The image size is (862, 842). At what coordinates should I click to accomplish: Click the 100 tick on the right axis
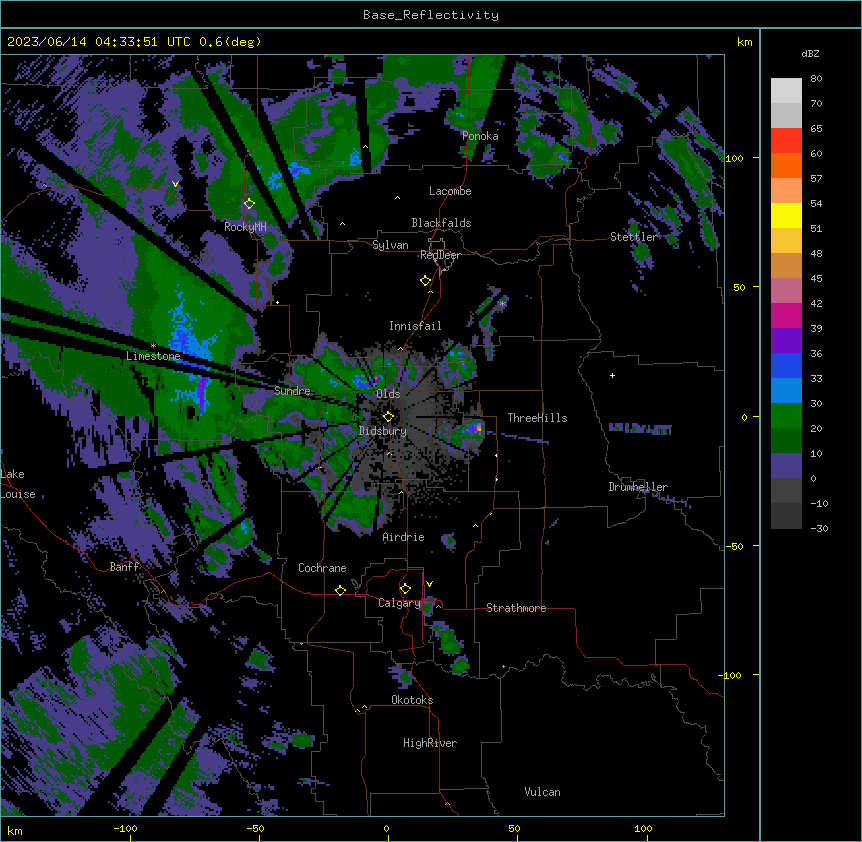point(734,158)
